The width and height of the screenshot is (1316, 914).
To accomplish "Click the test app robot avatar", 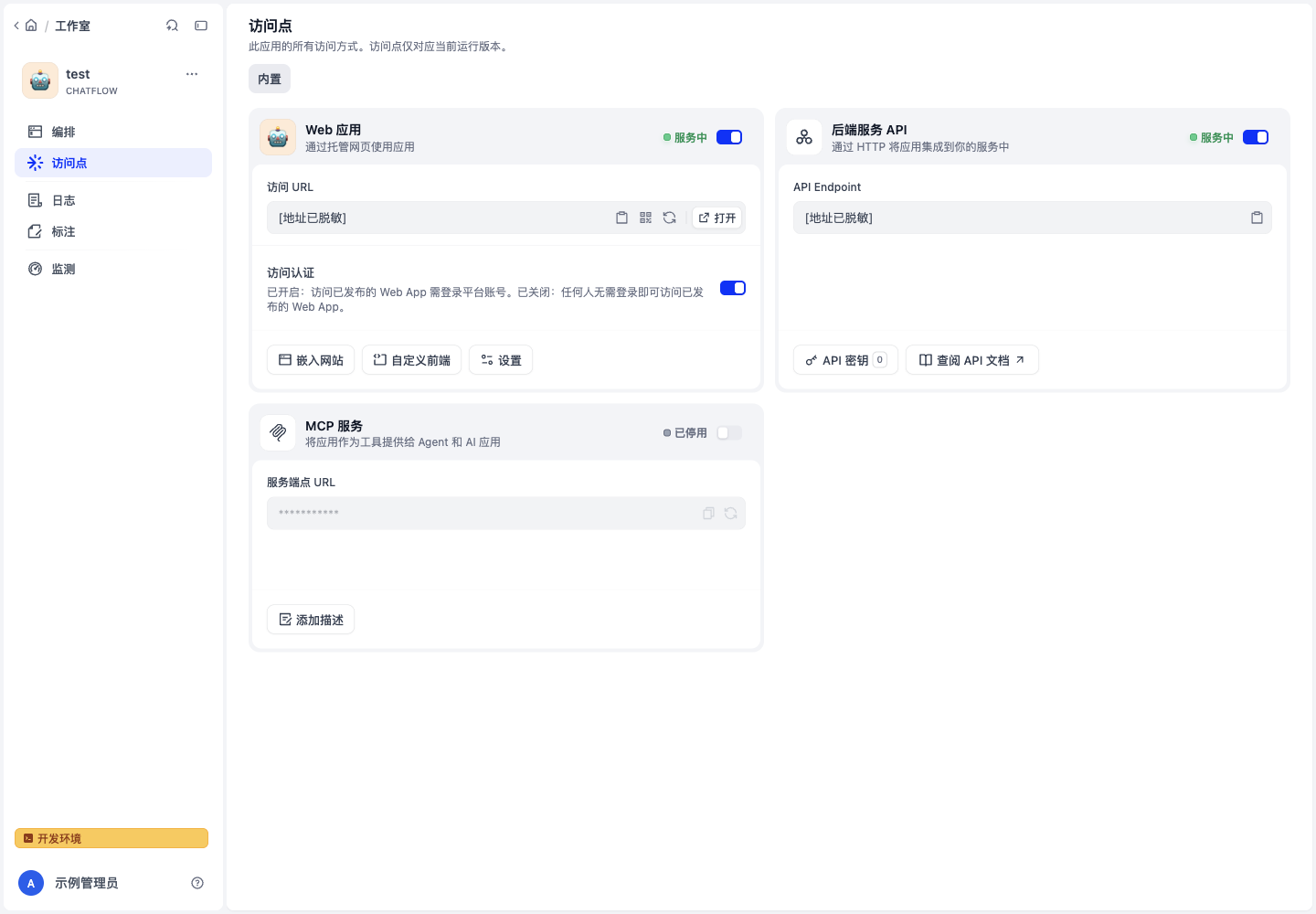I will pyautogui.click(x=40, y=80).
